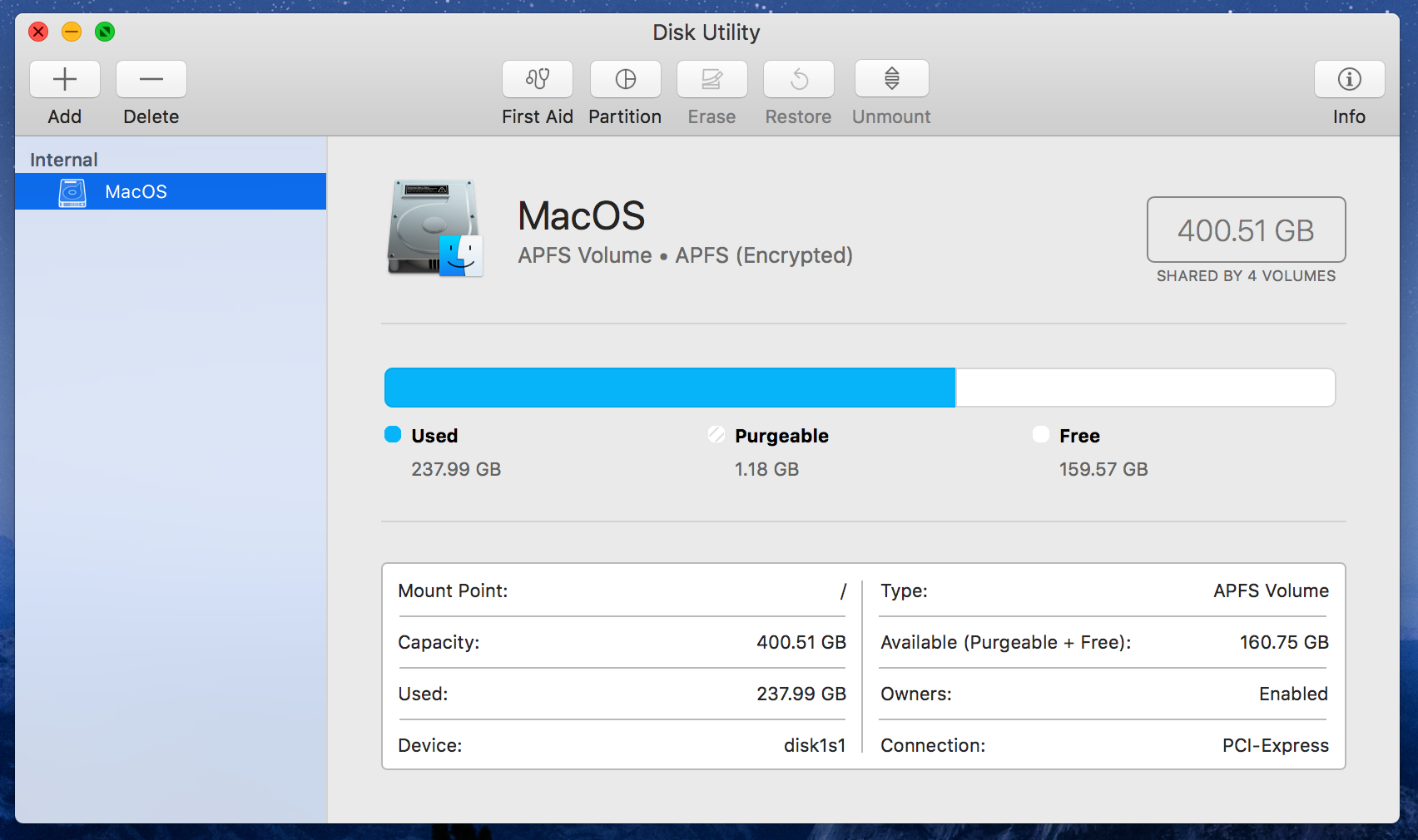The width and height of the screenshot is (1418, 840).
Task: Open the Partition pie-chart tool
Action: (626, 79)
